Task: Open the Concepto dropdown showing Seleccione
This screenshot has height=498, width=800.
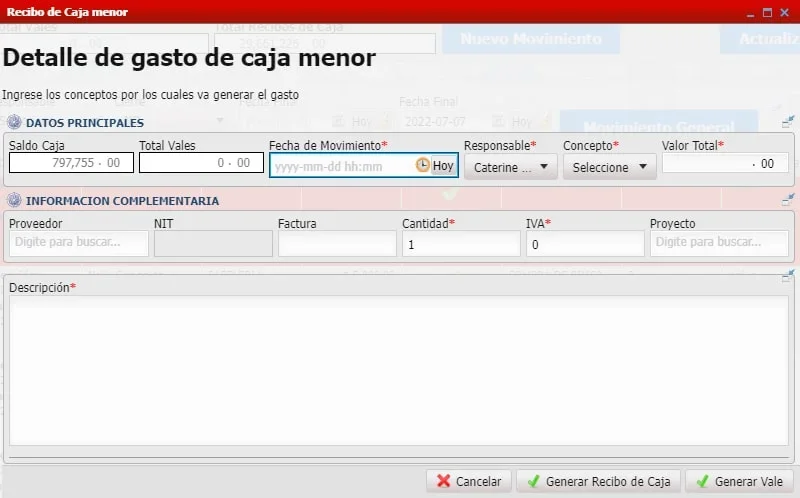Action: pos(609,167)
